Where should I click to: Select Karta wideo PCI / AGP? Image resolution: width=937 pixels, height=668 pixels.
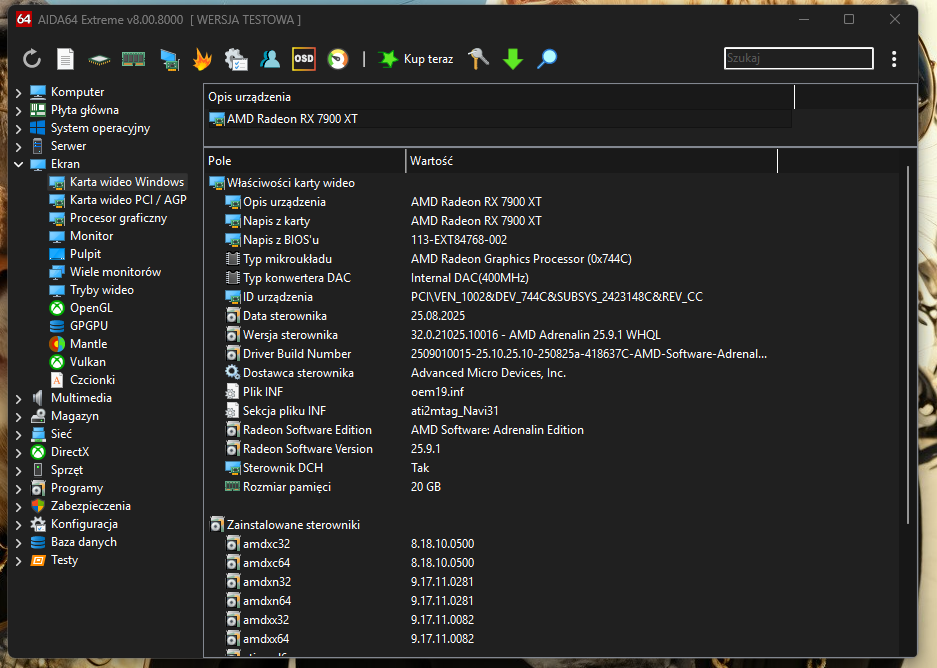pos(118,200)
